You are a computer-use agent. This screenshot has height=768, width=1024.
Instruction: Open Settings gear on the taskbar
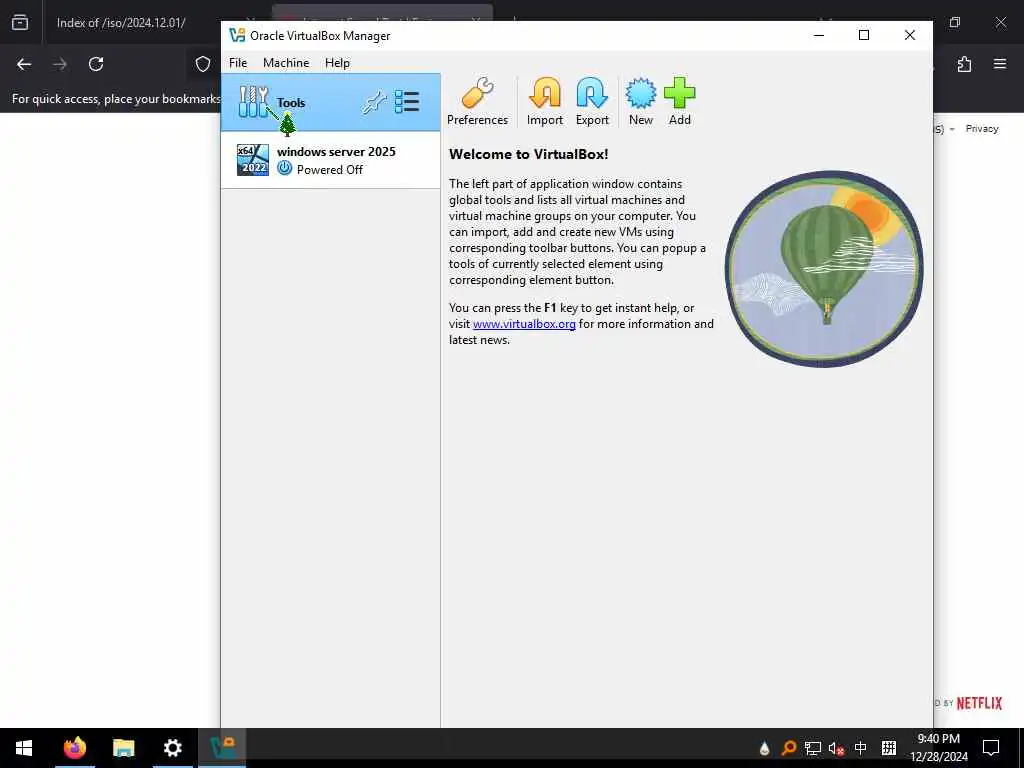click(172, 748)
